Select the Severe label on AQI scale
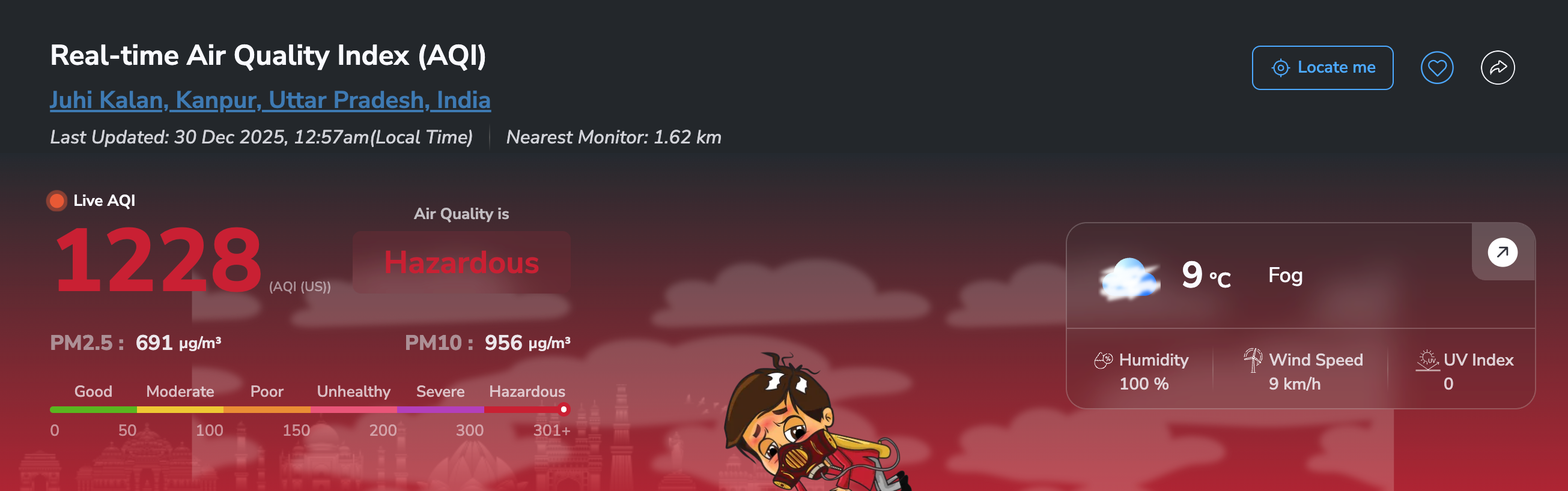This screenshot has height=491, width=1568. [440, 391]
